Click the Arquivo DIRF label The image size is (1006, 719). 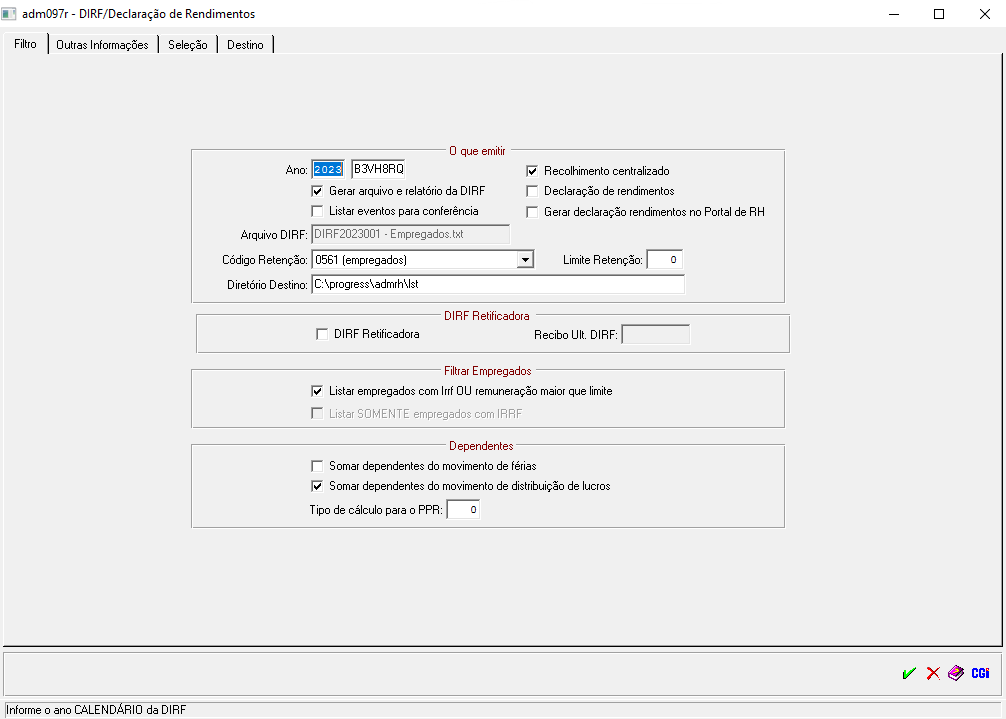pyautogui.click(x=274, y=235)
